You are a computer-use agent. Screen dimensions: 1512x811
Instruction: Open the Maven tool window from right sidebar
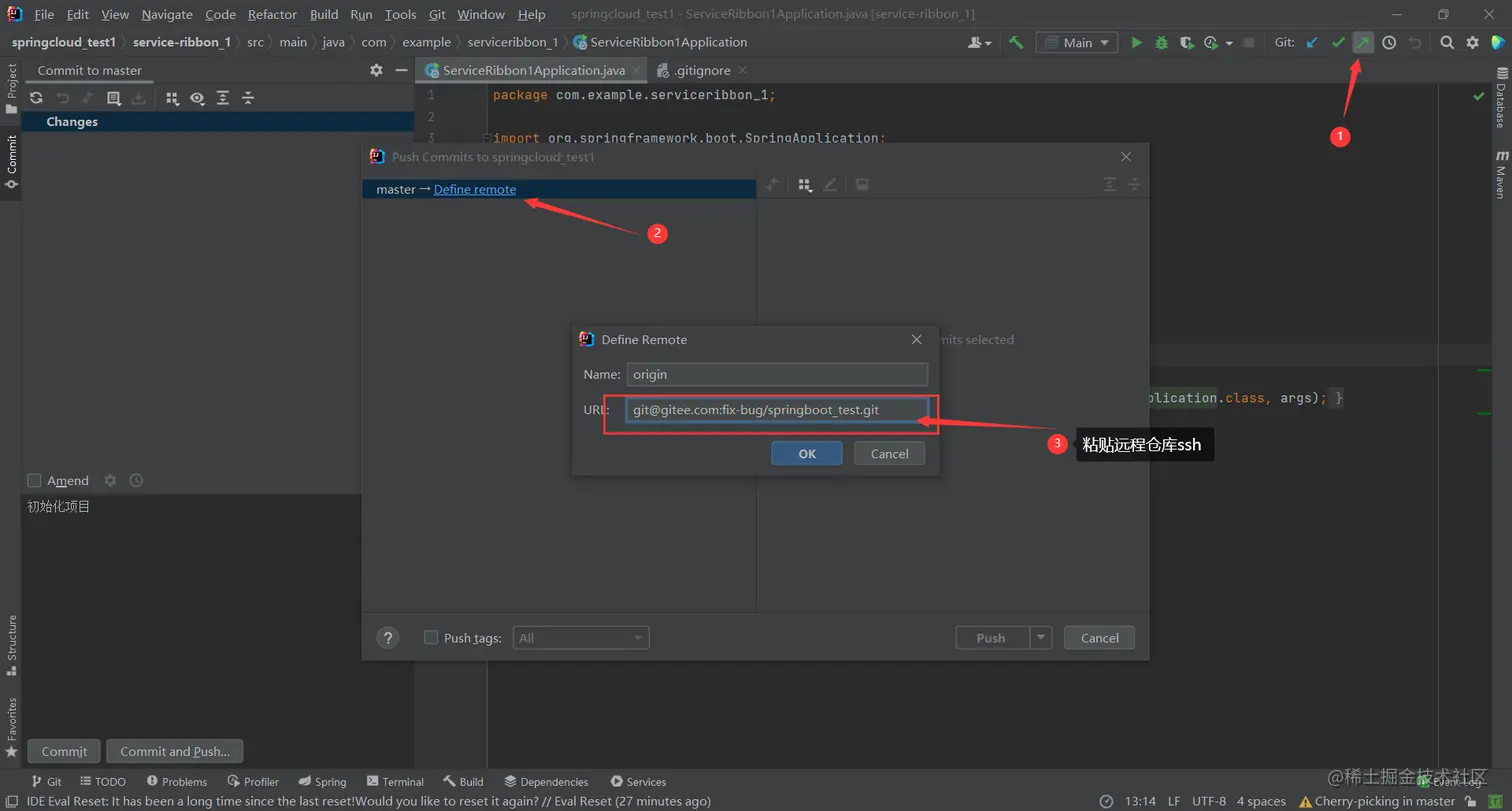point(1501,175)
